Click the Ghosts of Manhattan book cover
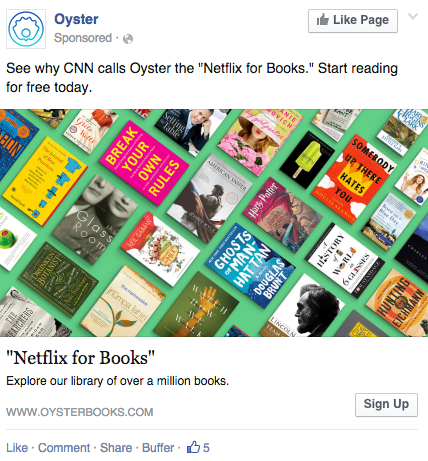 click(x=250, y=265)
